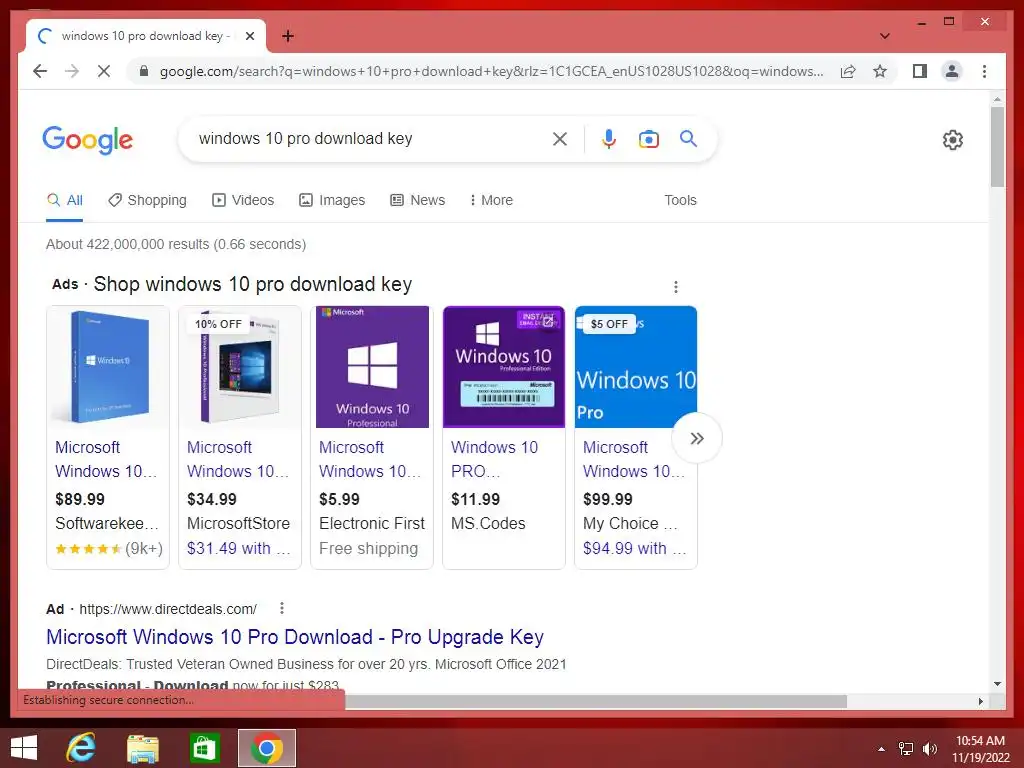Open Chrome side panel
Screen dimensions: 1024x768
[920, 71]
